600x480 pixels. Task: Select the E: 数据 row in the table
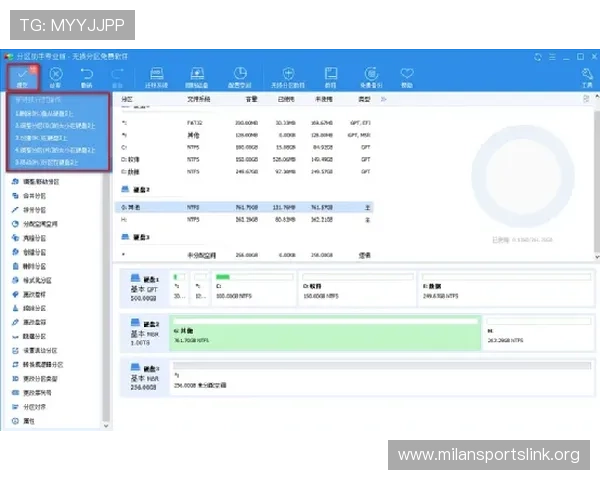[x=245, y=171]
